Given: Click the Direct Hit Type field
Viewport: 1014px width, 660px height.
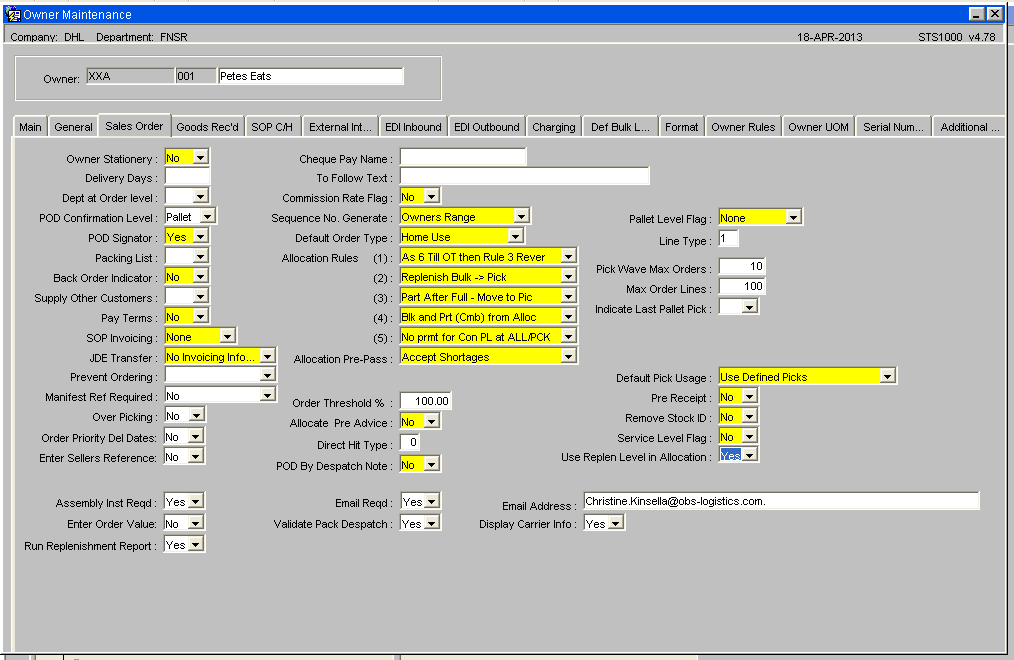Looking at the screenshot, I should pos(410,442).
